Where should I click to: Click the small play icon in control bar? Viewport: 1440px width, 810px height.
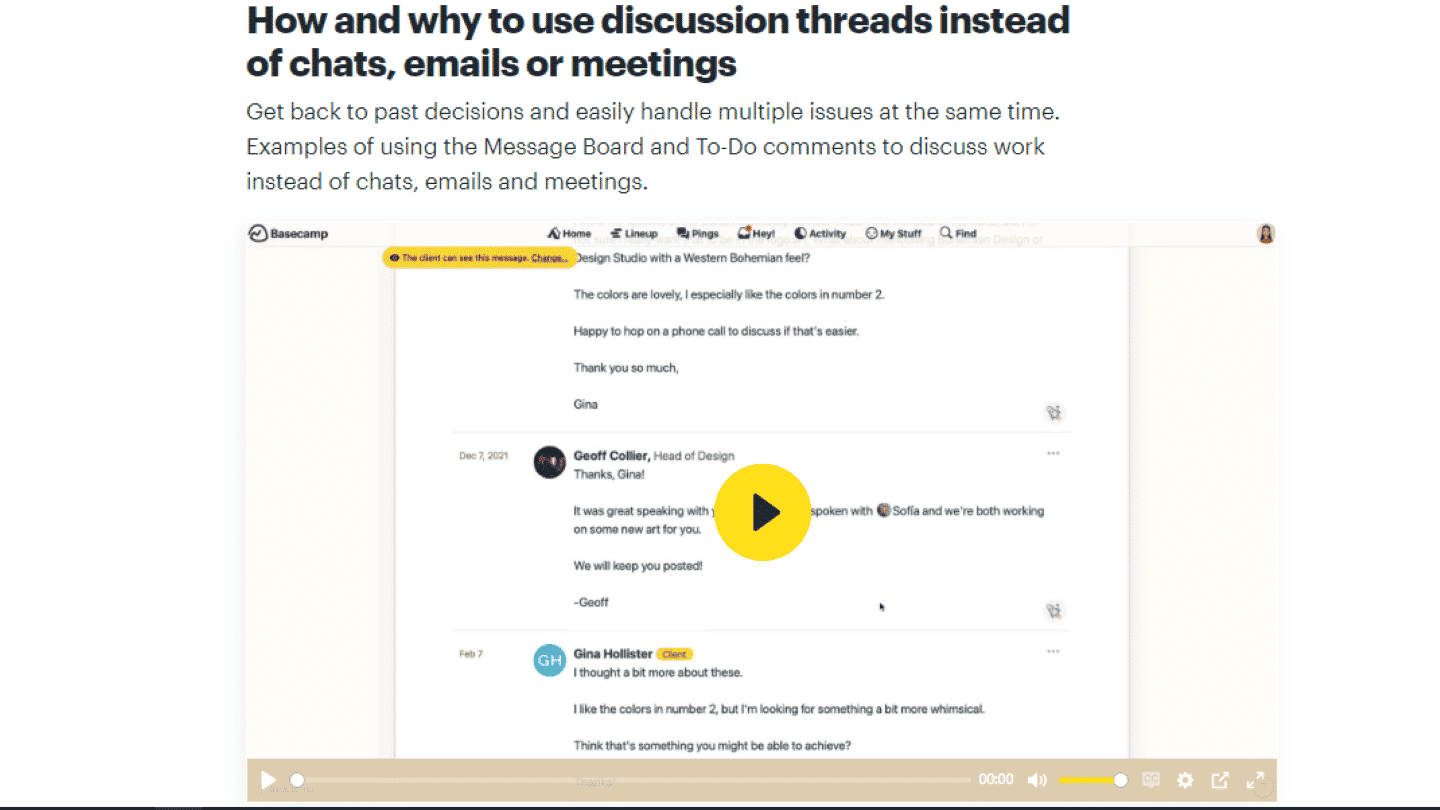[x=268, y=780]
